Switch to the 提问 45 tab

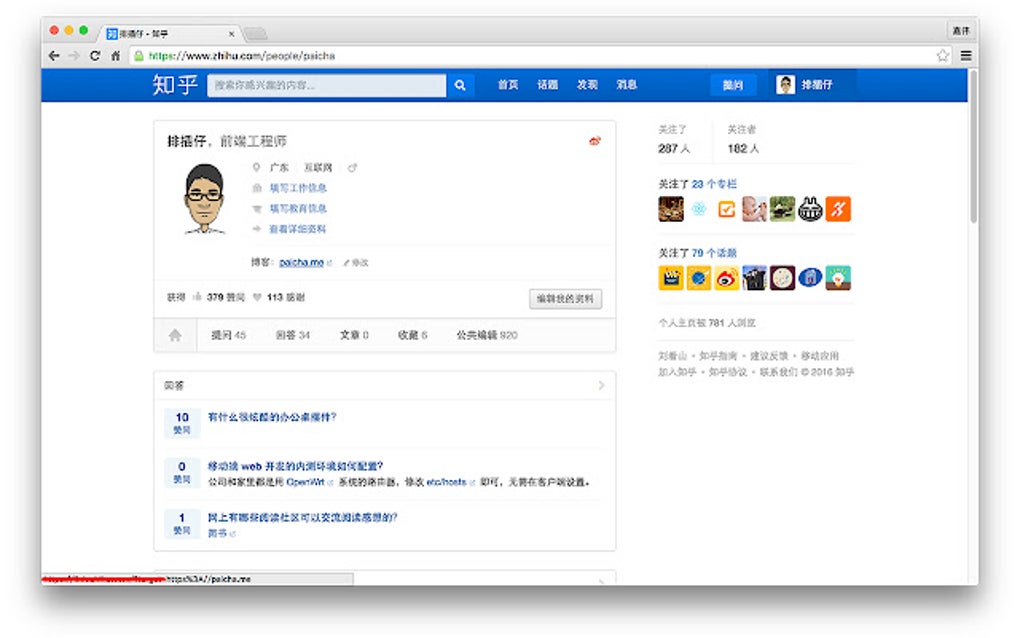228,336
